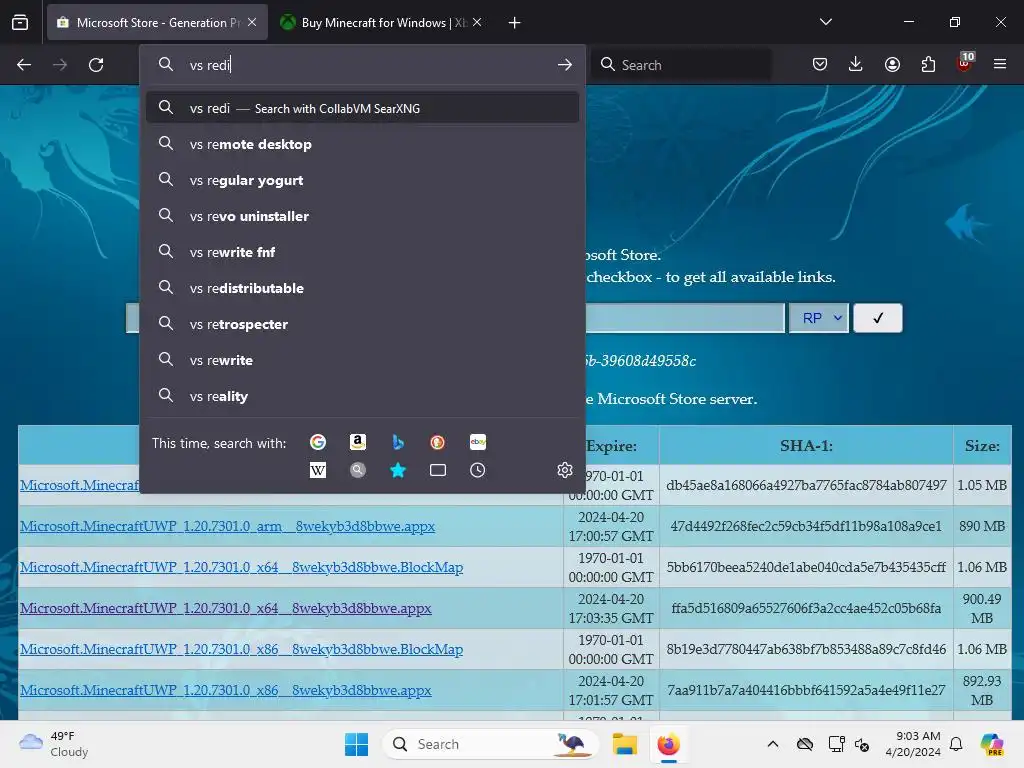Search this time with Wikipedia
Image resolution: width=1024 pixels, height=768 pixels.
click(317, 470)
